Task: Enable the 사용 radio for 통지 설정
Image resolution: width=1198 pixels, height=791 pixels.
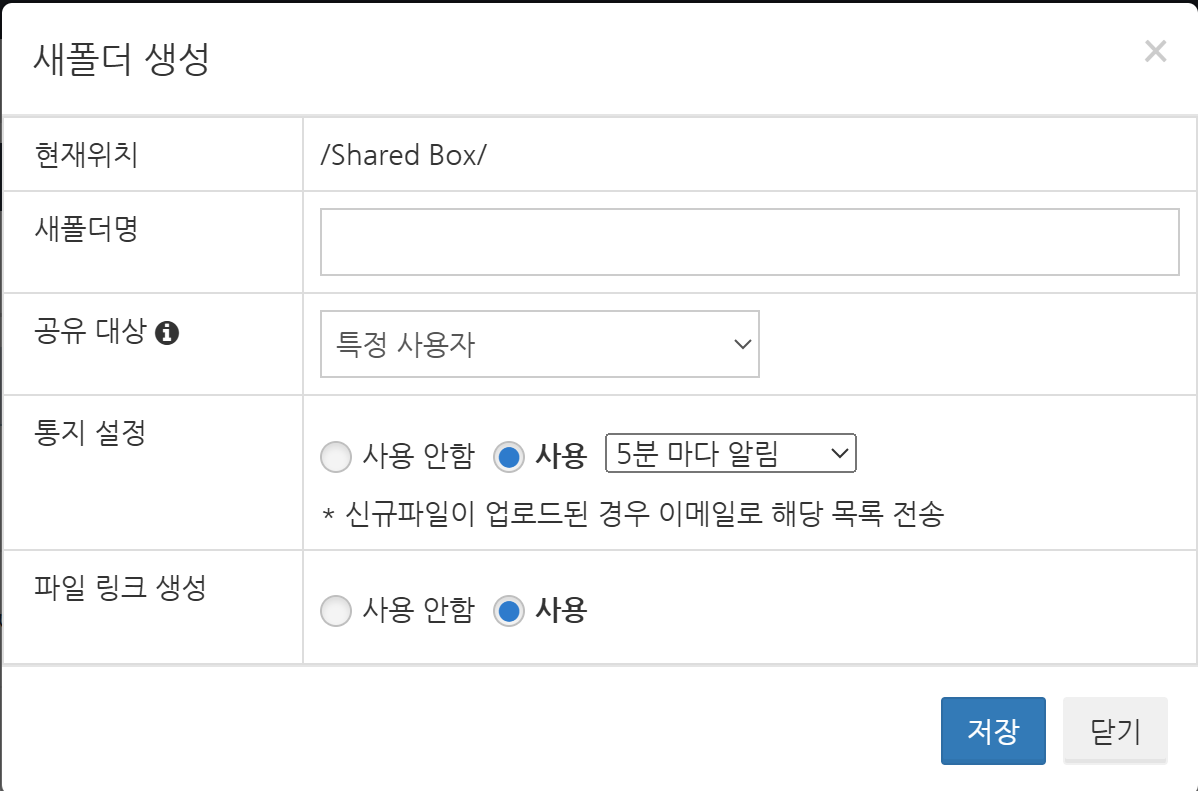Action: point(509,457)
